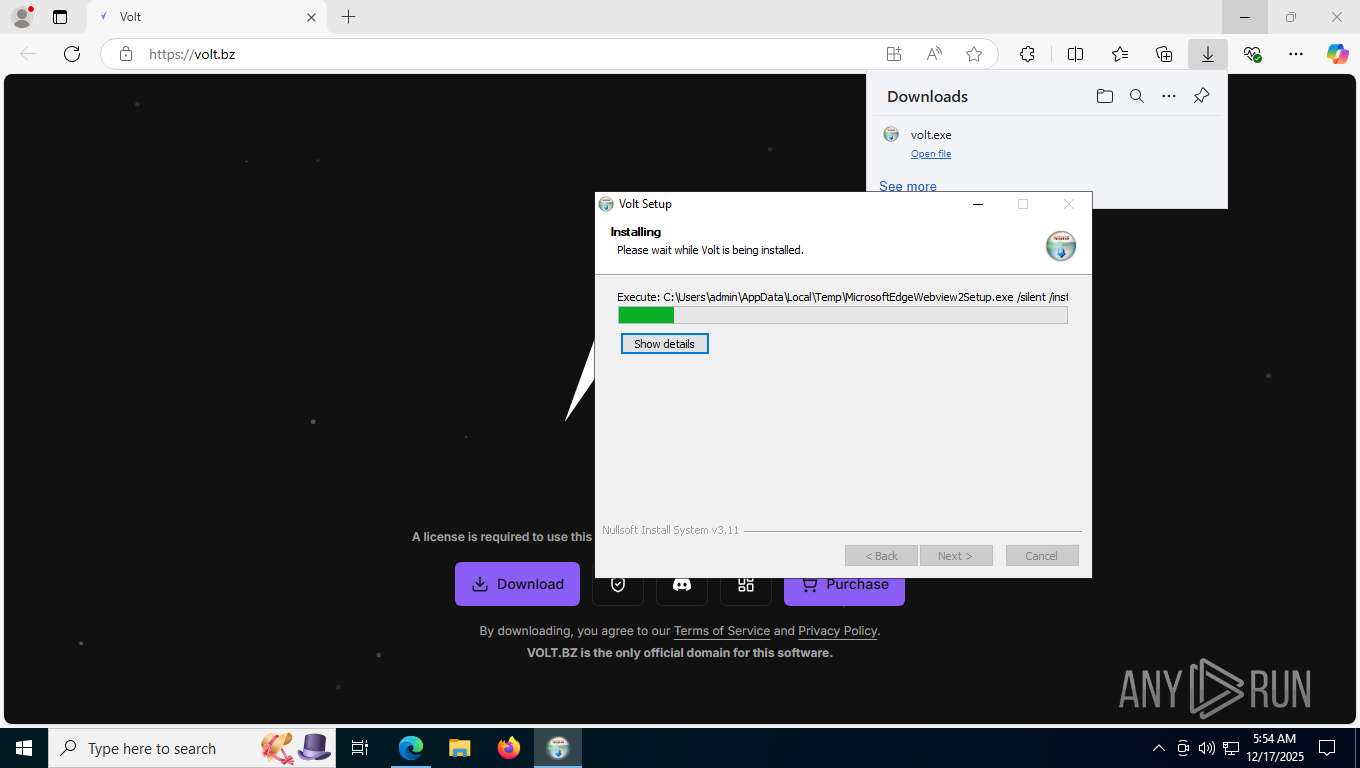Click the Volt Setup title bar icon
Screen dimensions: 1360x768
click(x=606, y=204)
